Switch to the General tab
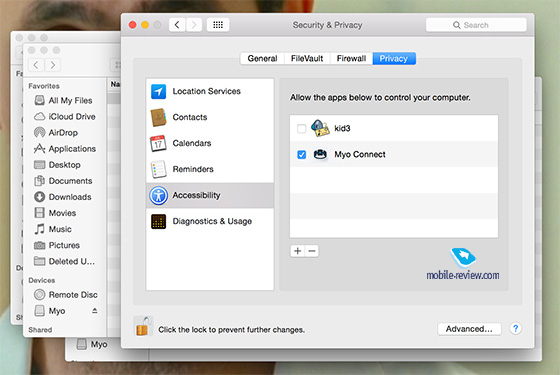Image resolution: width=560 pixels, height=375 pixels. (x=262, y=59)
